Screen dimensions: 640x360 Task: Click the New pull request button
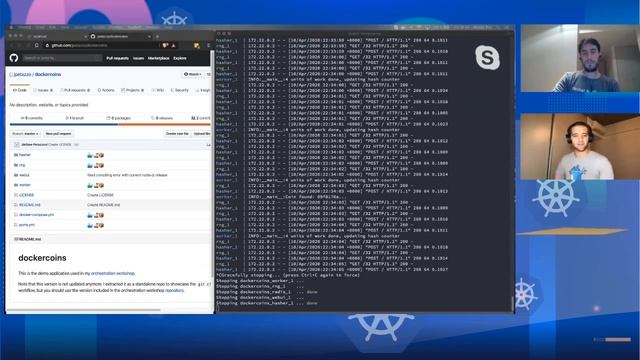58,133
